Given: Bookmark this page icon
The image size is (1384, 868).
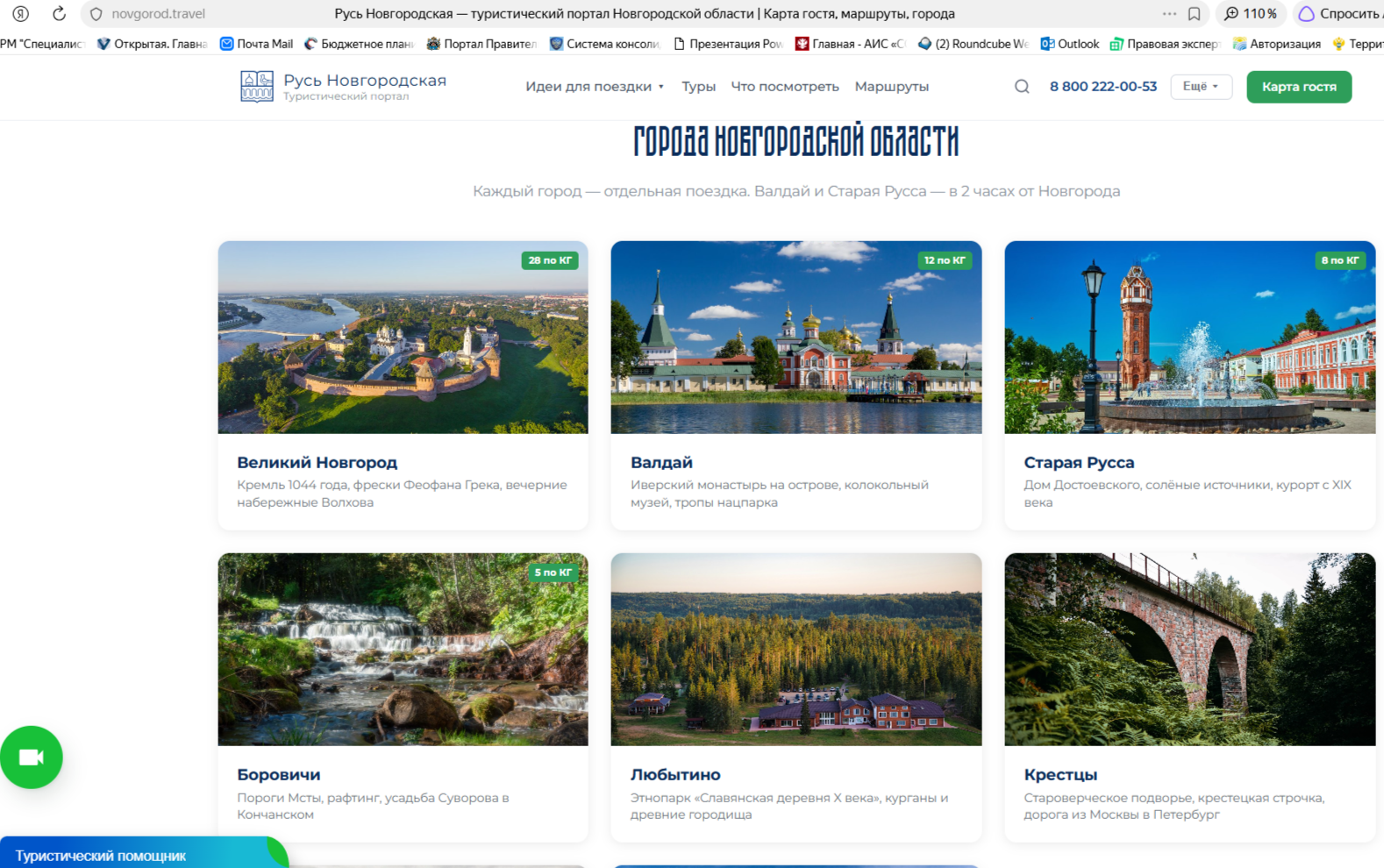Looking at the screenshot, I should pyautogui.click(x=1195, y=14).
